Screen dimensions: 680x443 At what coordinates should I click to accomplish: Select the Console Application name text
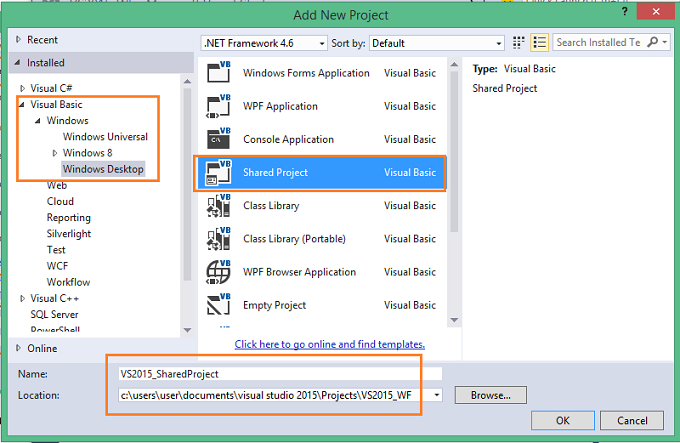[x=288, y=140]
